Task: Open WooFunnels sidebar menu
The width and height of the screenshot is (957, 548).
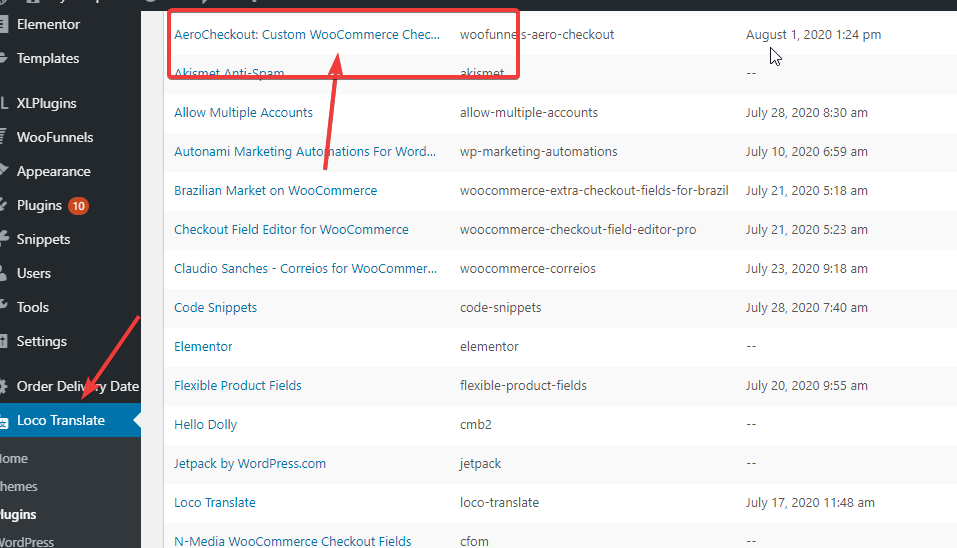Action: (55, 137)
